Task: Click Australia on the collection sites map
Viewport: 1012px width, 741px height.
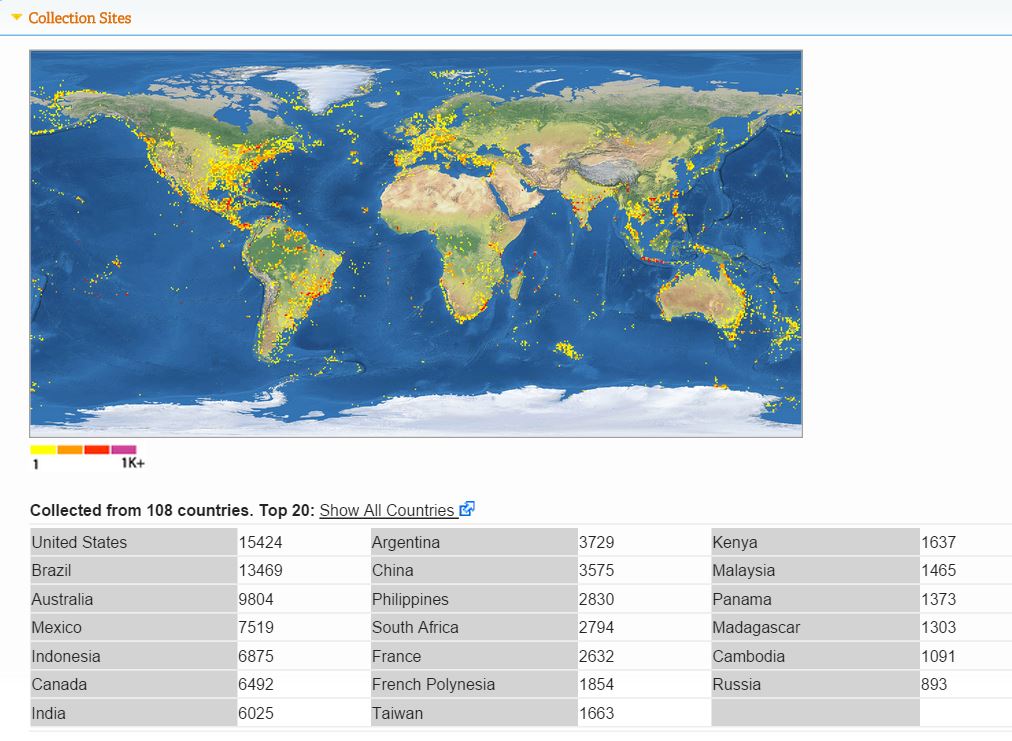Action: [x=700, y=295]
